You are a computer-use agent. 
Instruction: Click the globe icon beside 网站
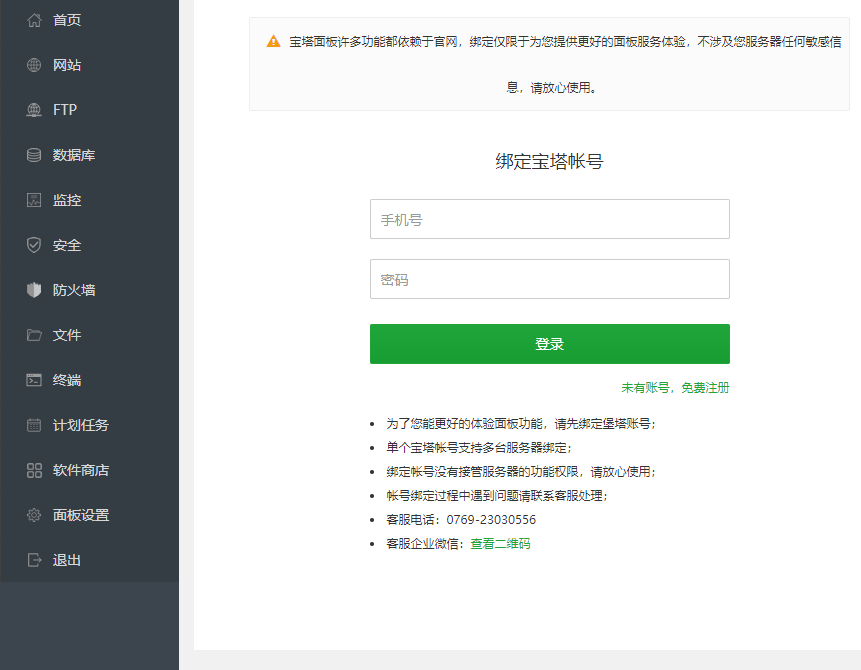tap(34, 65)
